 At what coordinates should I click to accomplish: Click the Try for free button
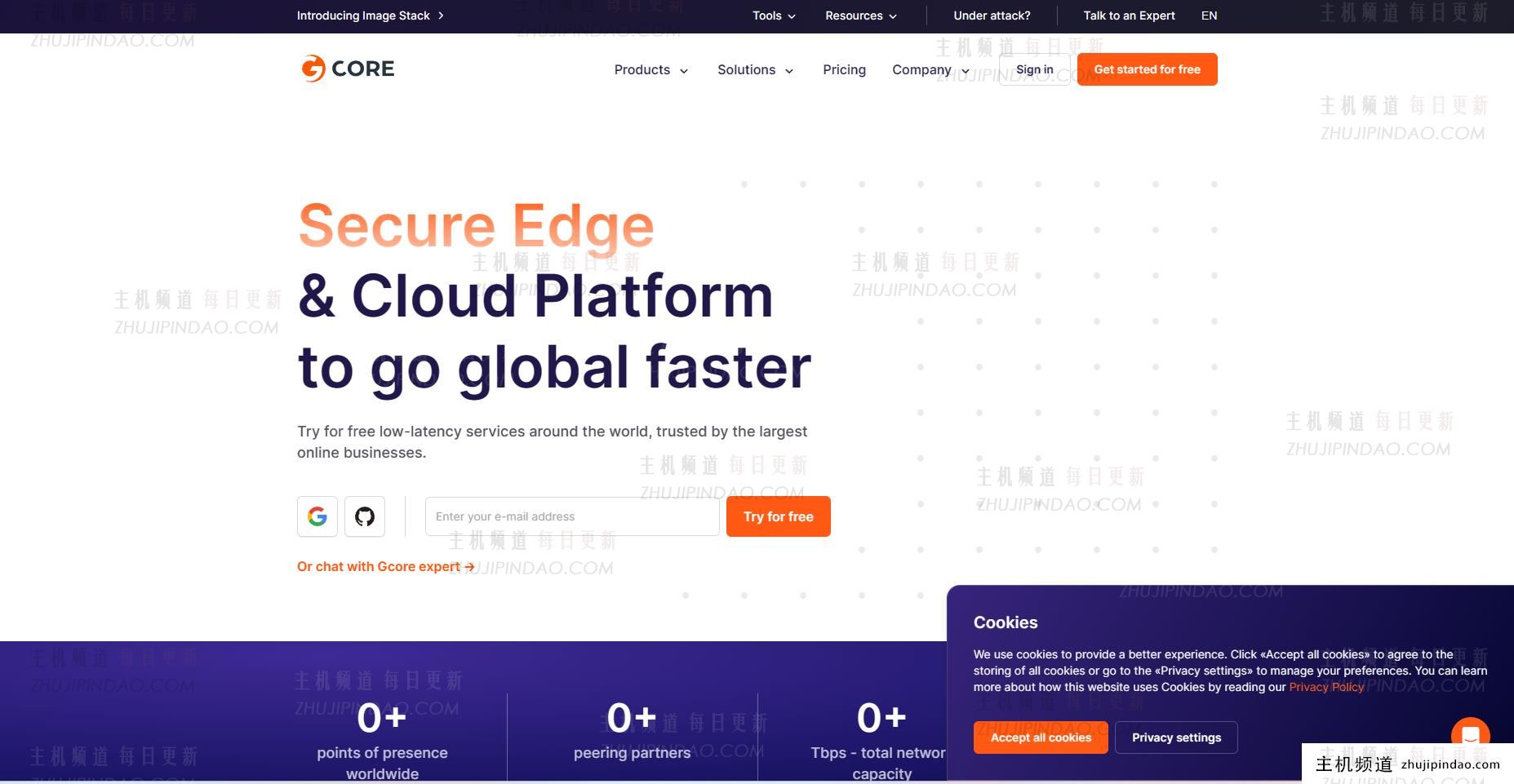coord(778,516)
